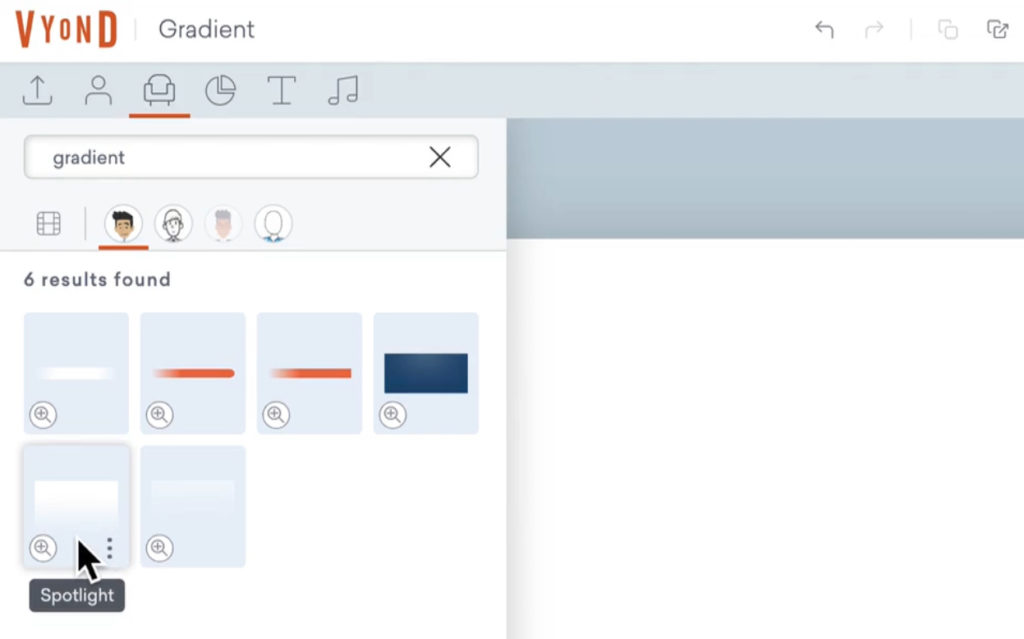
Task: Open the Chart tool icon
Action: 220,90
